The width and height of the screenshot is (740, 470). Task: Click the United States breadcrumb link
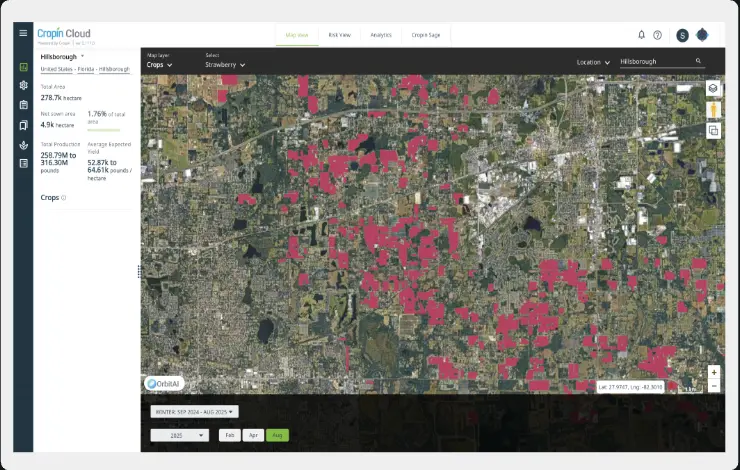tap(57, 69)
